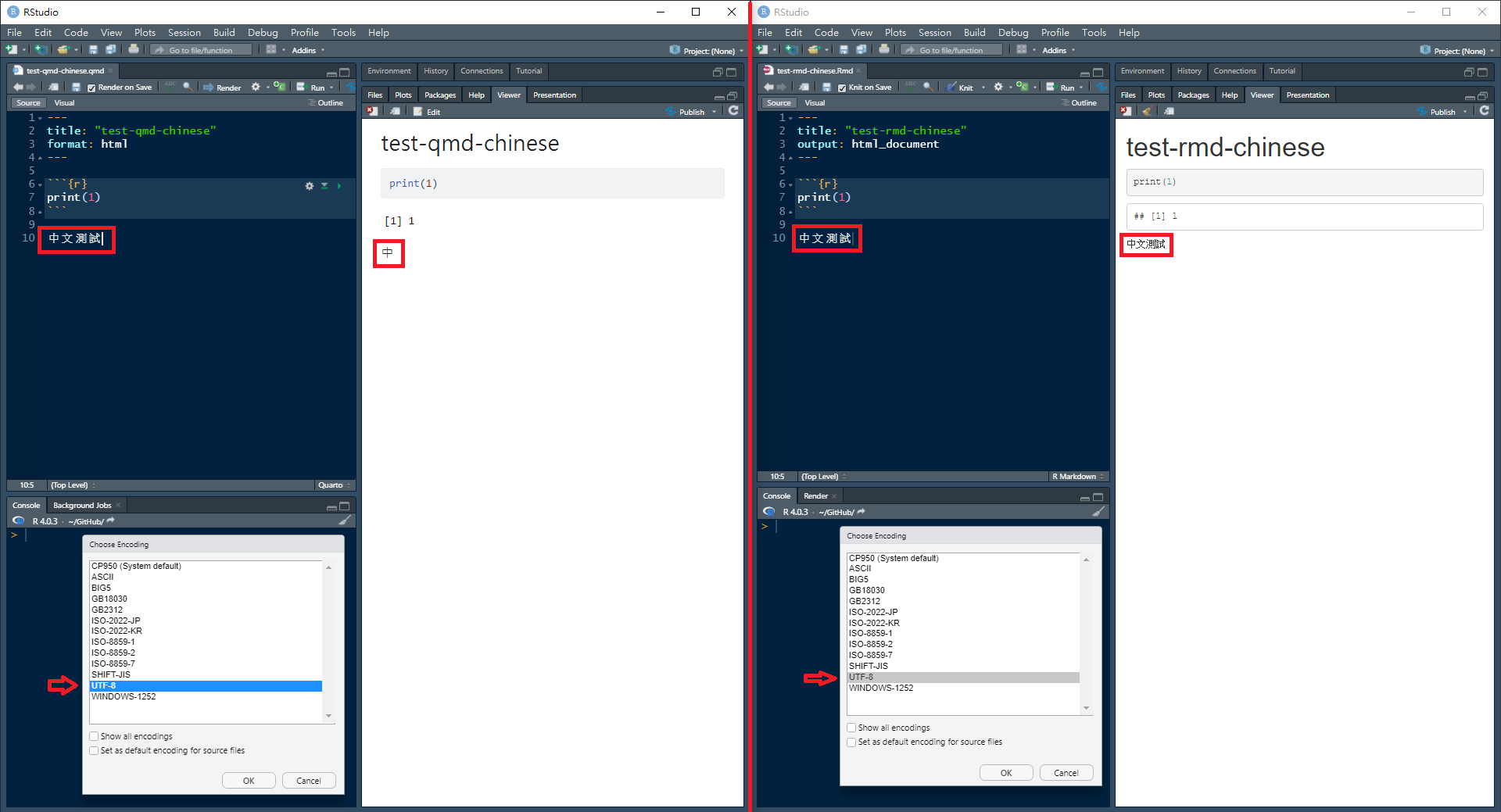Open Session menu in left RStudio window
Screen dimensions: 1501x812
184,32
